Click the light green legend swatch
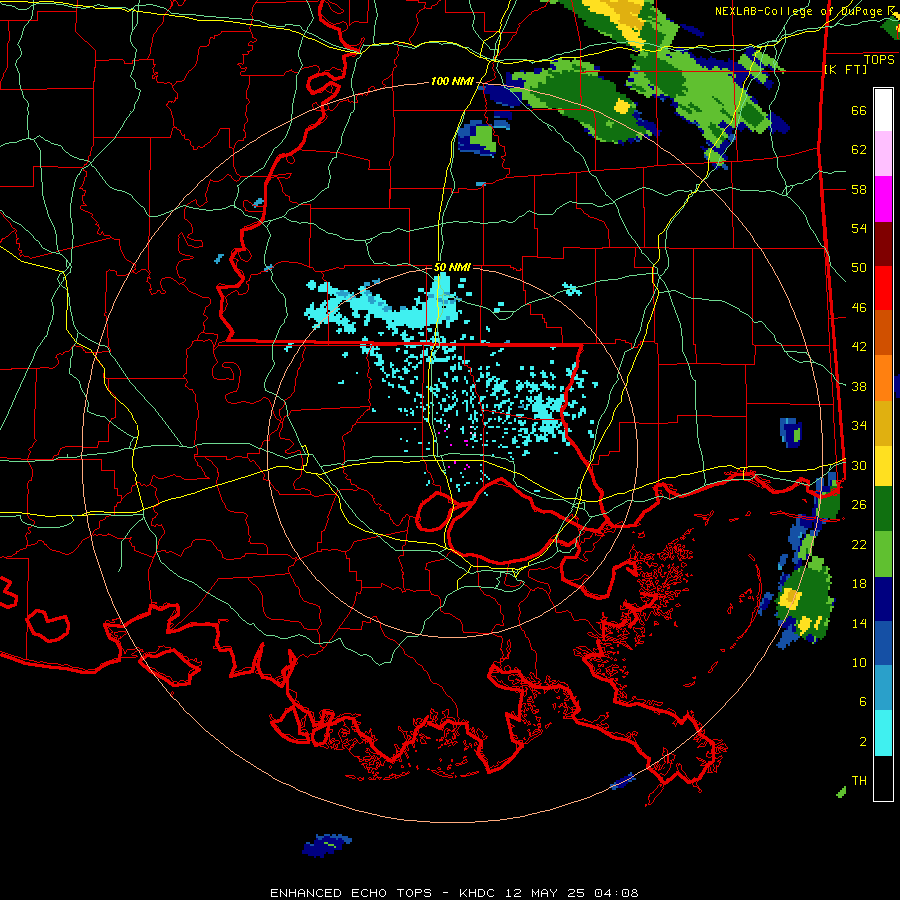This screenshot has width=900, height=900. click(x=883, y=554)
